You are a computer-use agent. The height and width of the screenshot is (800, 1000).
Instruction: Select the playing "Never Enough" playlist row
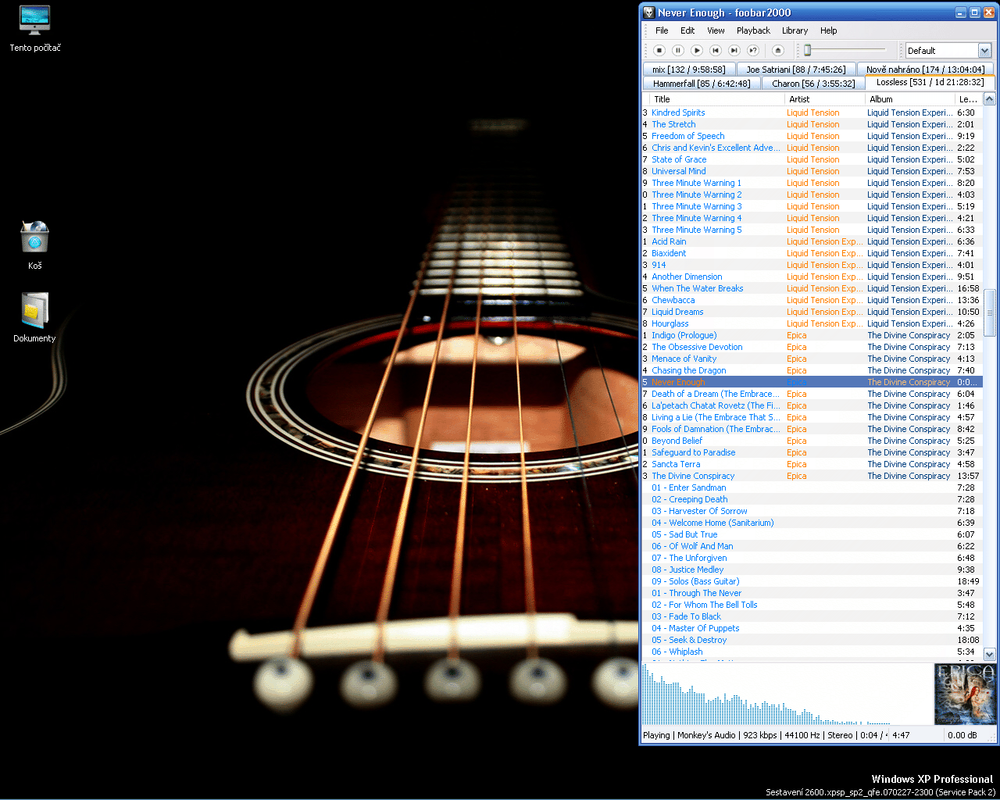click(812, 382)
